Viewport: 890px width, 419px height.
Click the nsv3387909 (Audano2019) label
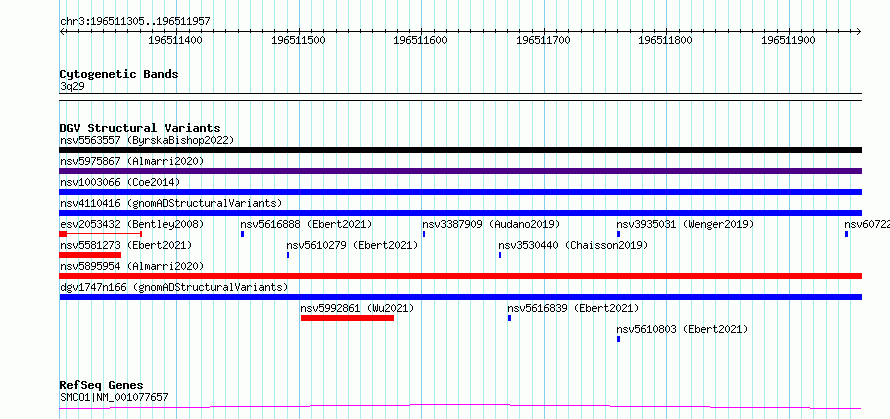pos(491,224)
